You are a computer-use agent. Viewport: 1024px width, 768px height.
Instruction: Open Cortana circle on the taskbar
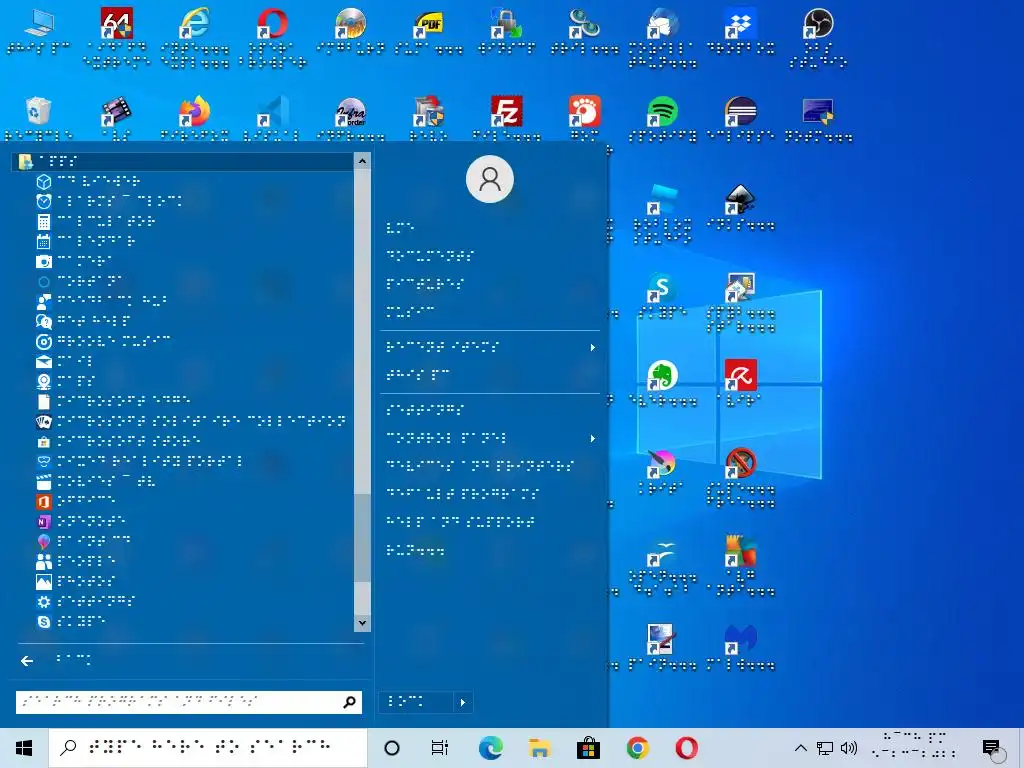(x=392, y=748)
